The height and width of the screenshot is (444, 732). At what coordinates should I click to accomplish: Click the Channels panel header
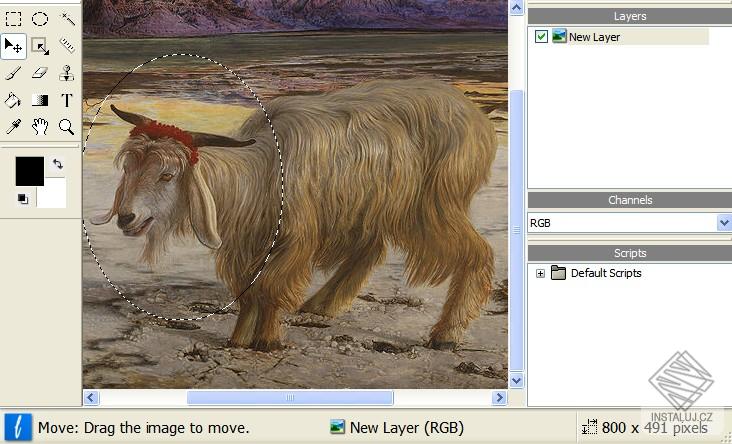630,200
